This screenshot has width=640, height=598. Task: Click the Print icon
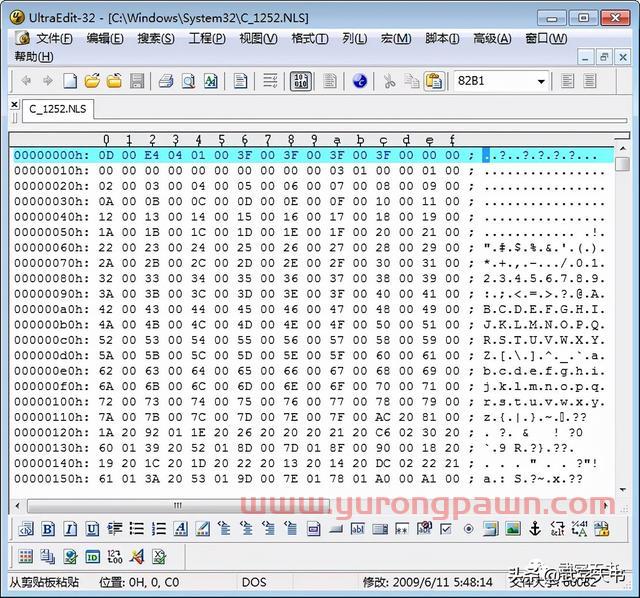coord(166,81)
